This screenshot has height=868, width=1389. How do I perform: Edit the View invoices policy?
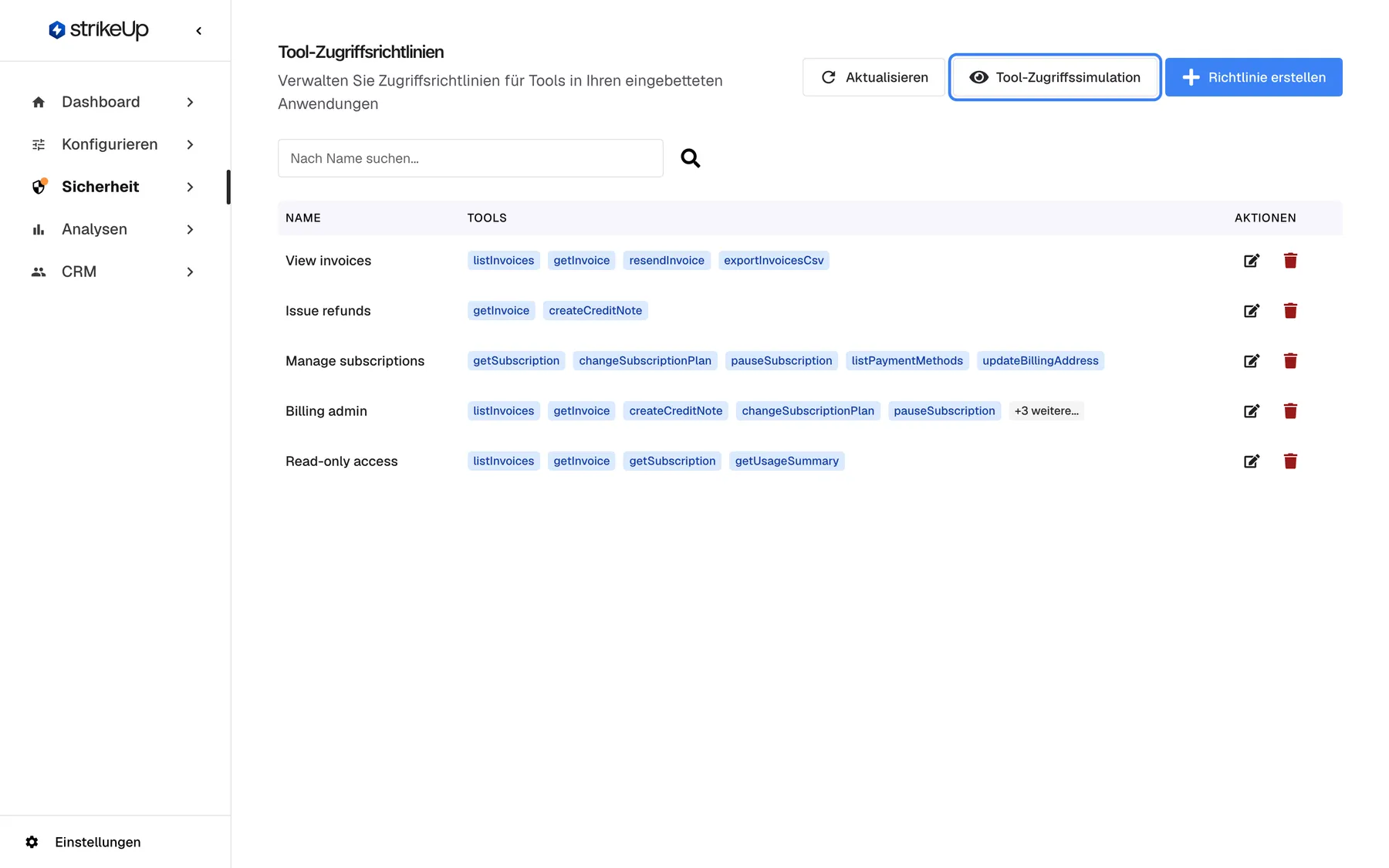1252,261
